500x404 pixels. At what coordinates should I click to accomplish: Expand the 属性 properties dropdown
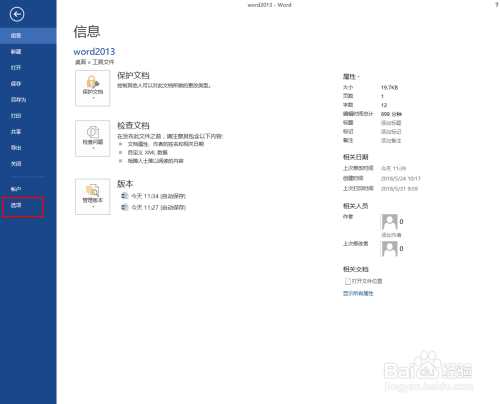click(351, 77)
